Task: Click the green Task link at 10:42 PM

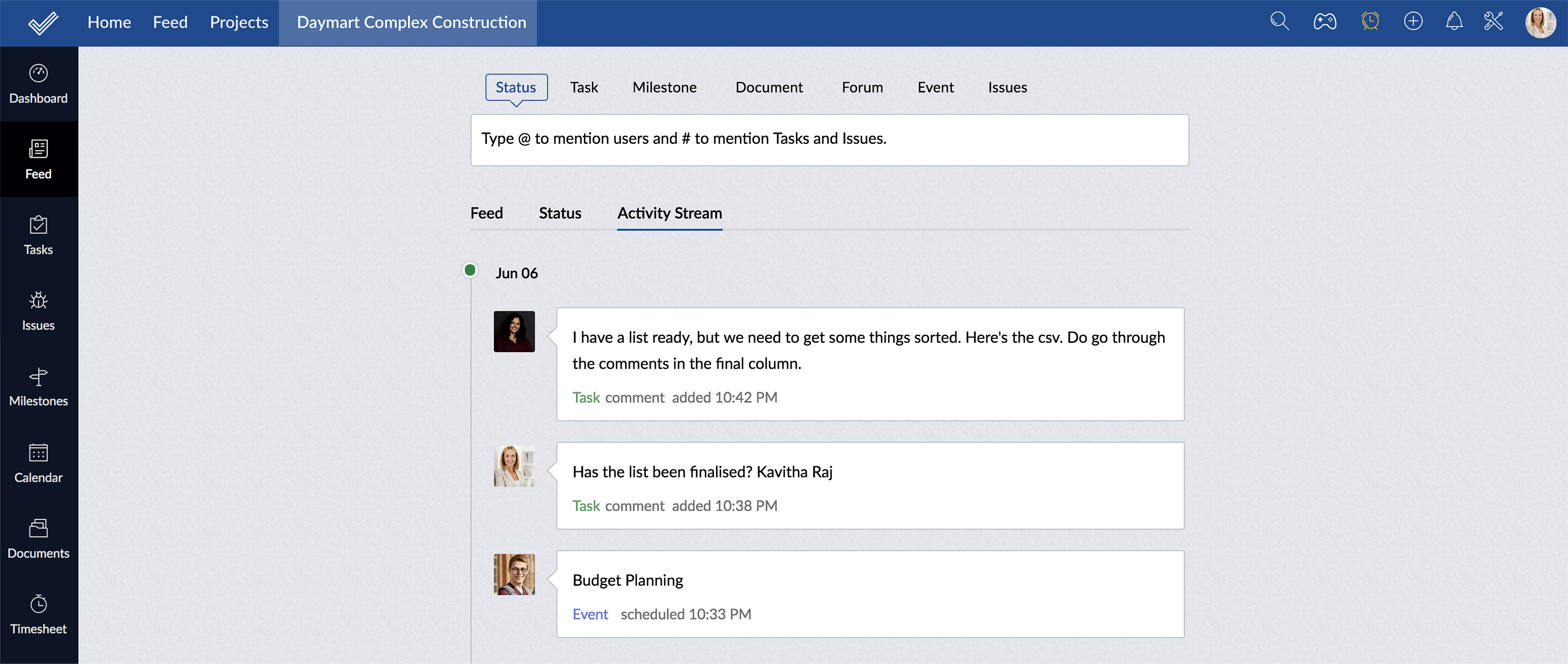Action: (x=585, y=397)
